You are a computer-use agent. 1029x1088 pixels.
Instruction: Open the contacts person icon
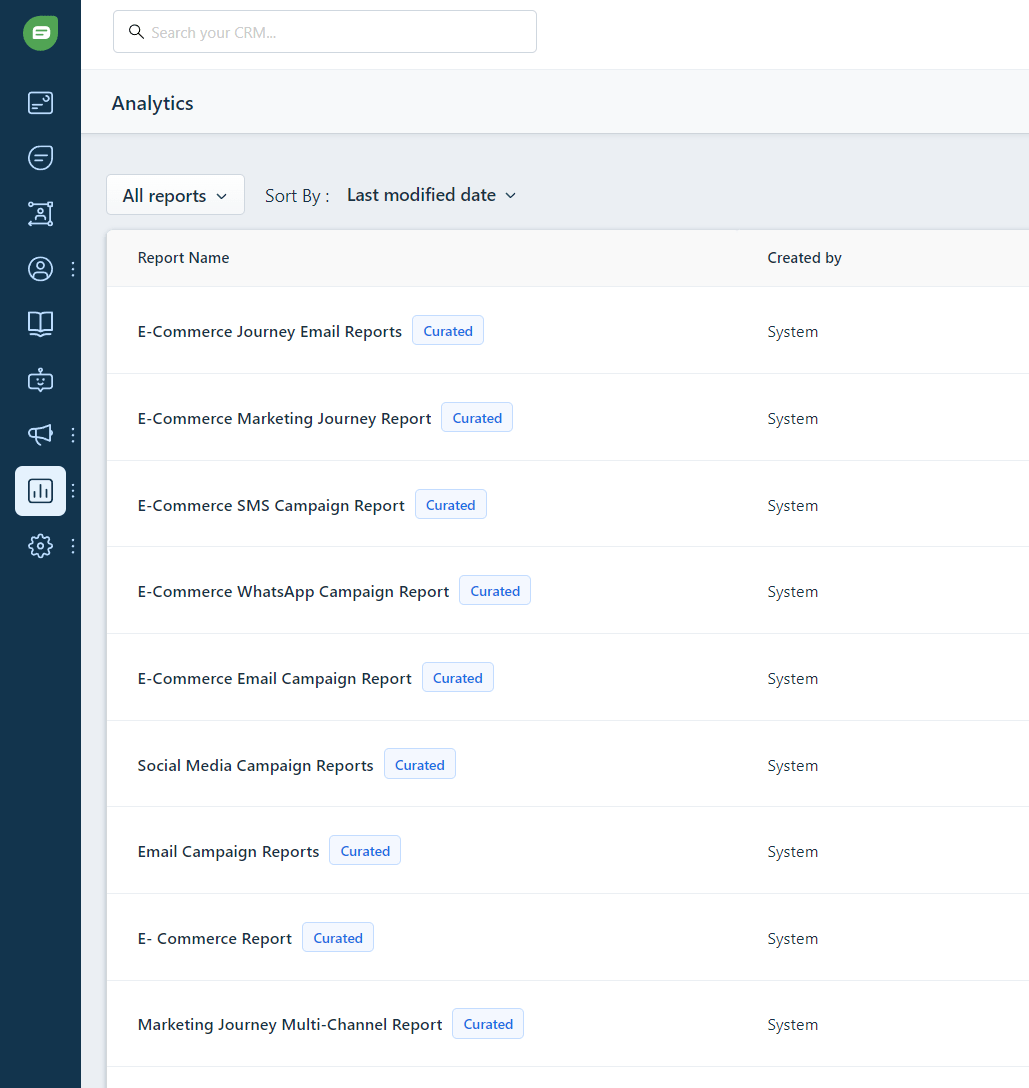[40, 269]
